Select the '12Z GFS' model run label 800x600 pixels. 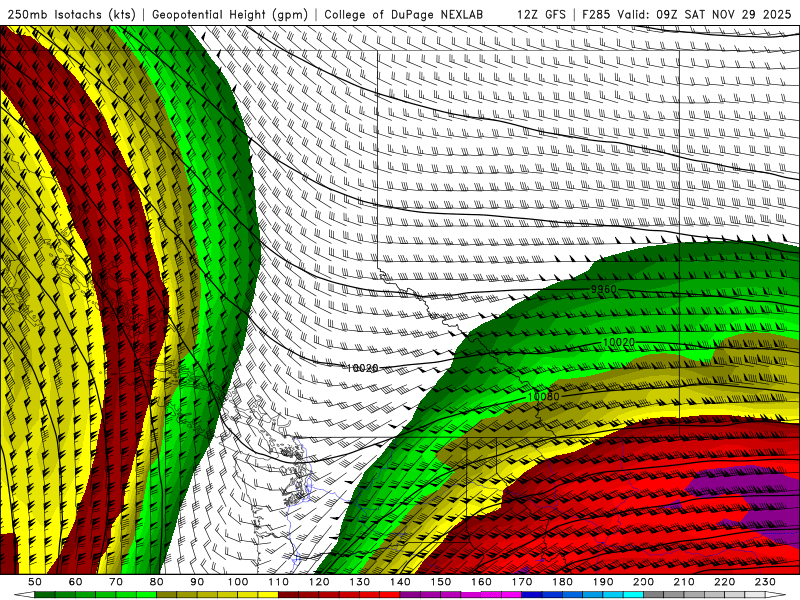[541, 14]
